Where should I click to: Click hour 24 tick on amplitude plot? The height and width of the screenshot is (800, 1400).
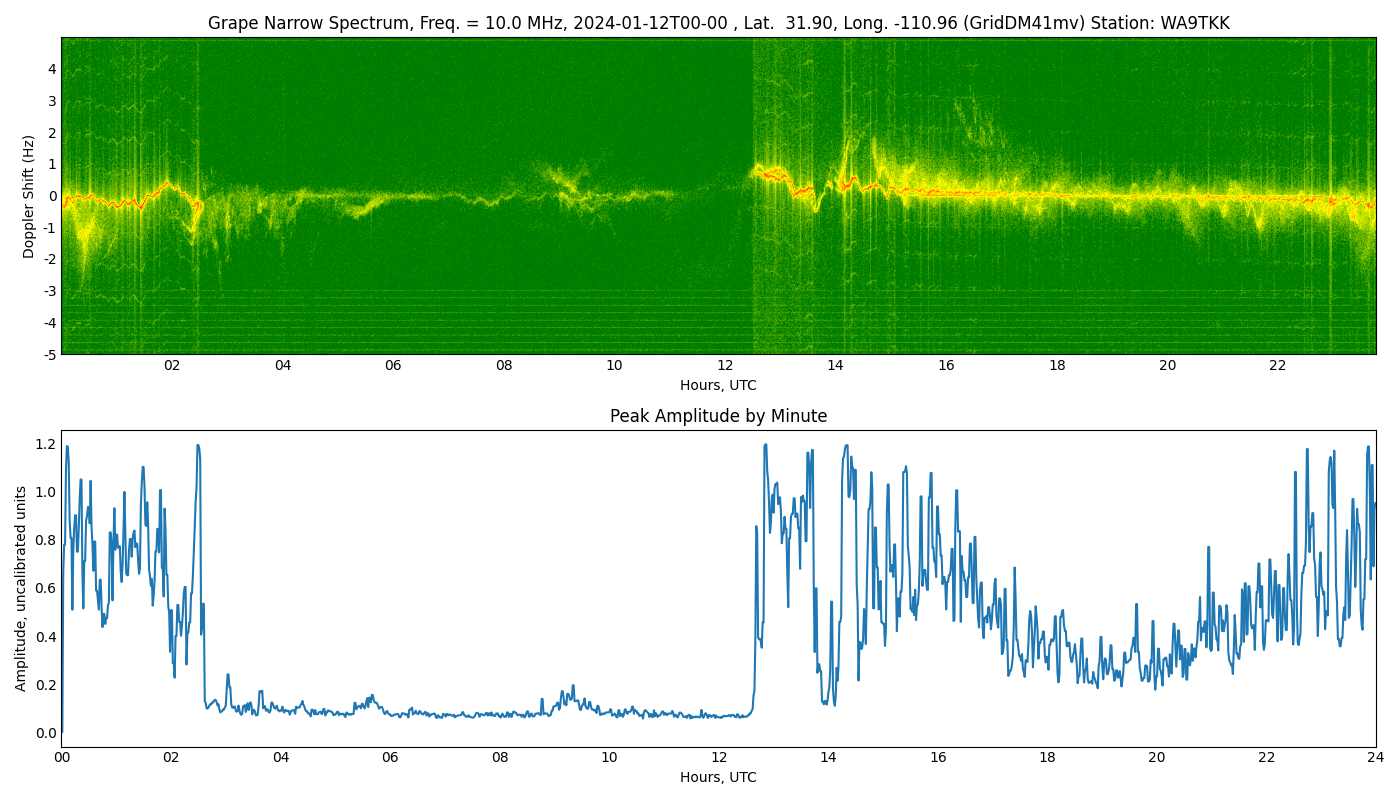pyautogui.click(x=1376, y=757)
